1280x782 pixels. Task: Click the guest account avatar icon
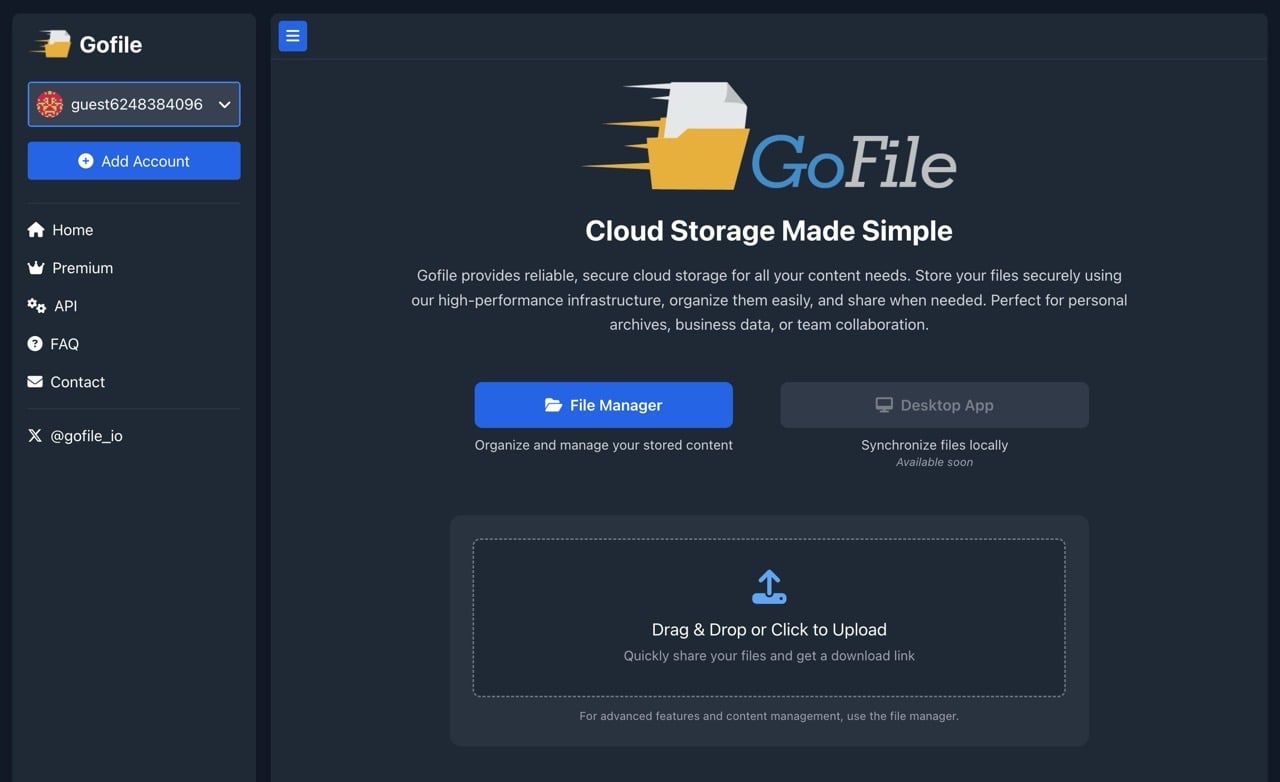pyautogui.click(x=48, y=104)
